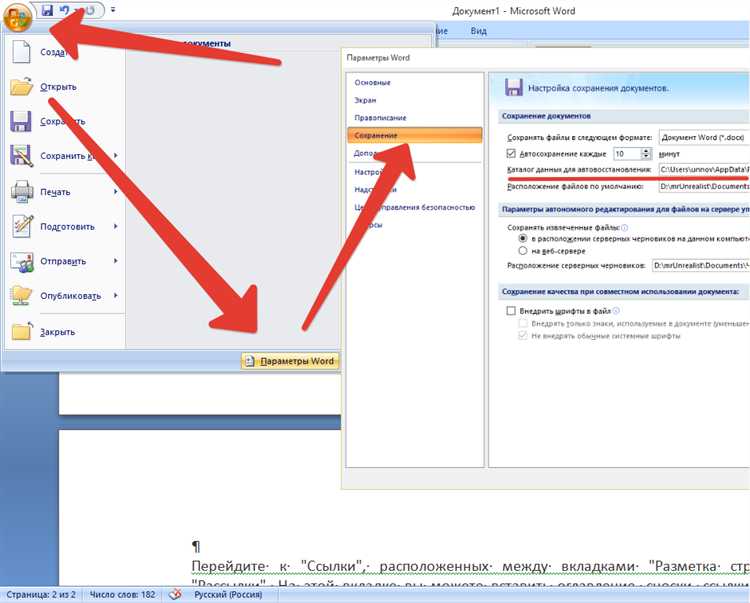The width and height of the screenshot is (750, 603).
Task: Click the Закрыть folder icon
Action: [22, 331]
